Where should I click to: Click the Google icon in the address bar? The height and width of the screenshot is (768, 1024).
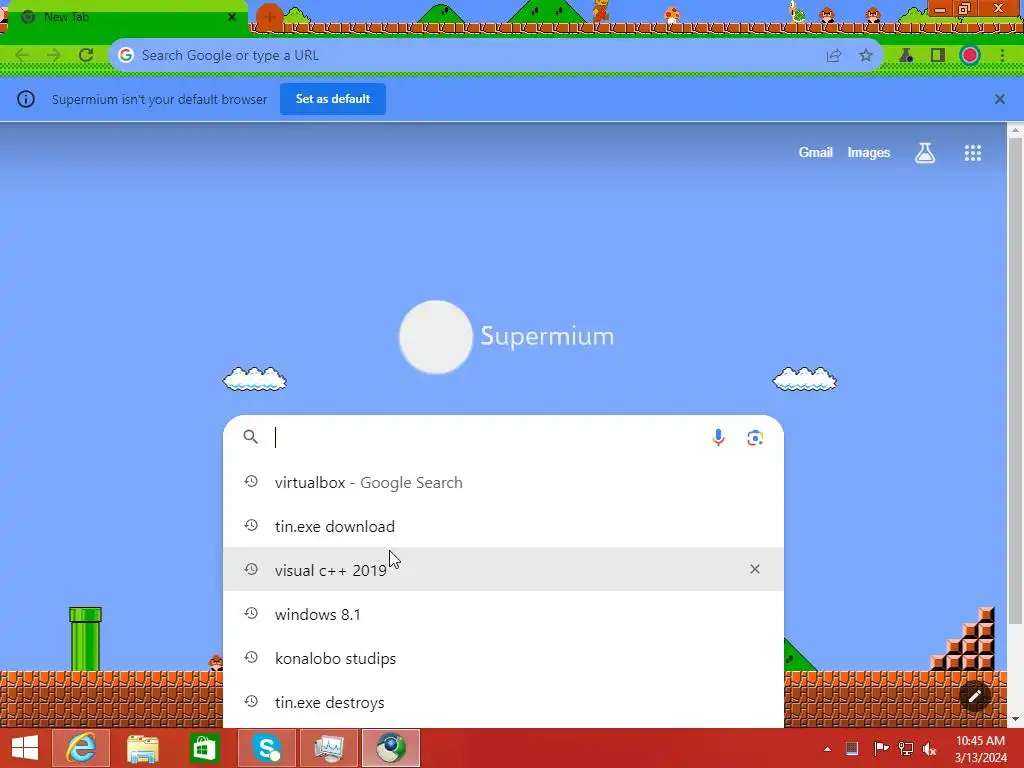[x=125, y=56]
